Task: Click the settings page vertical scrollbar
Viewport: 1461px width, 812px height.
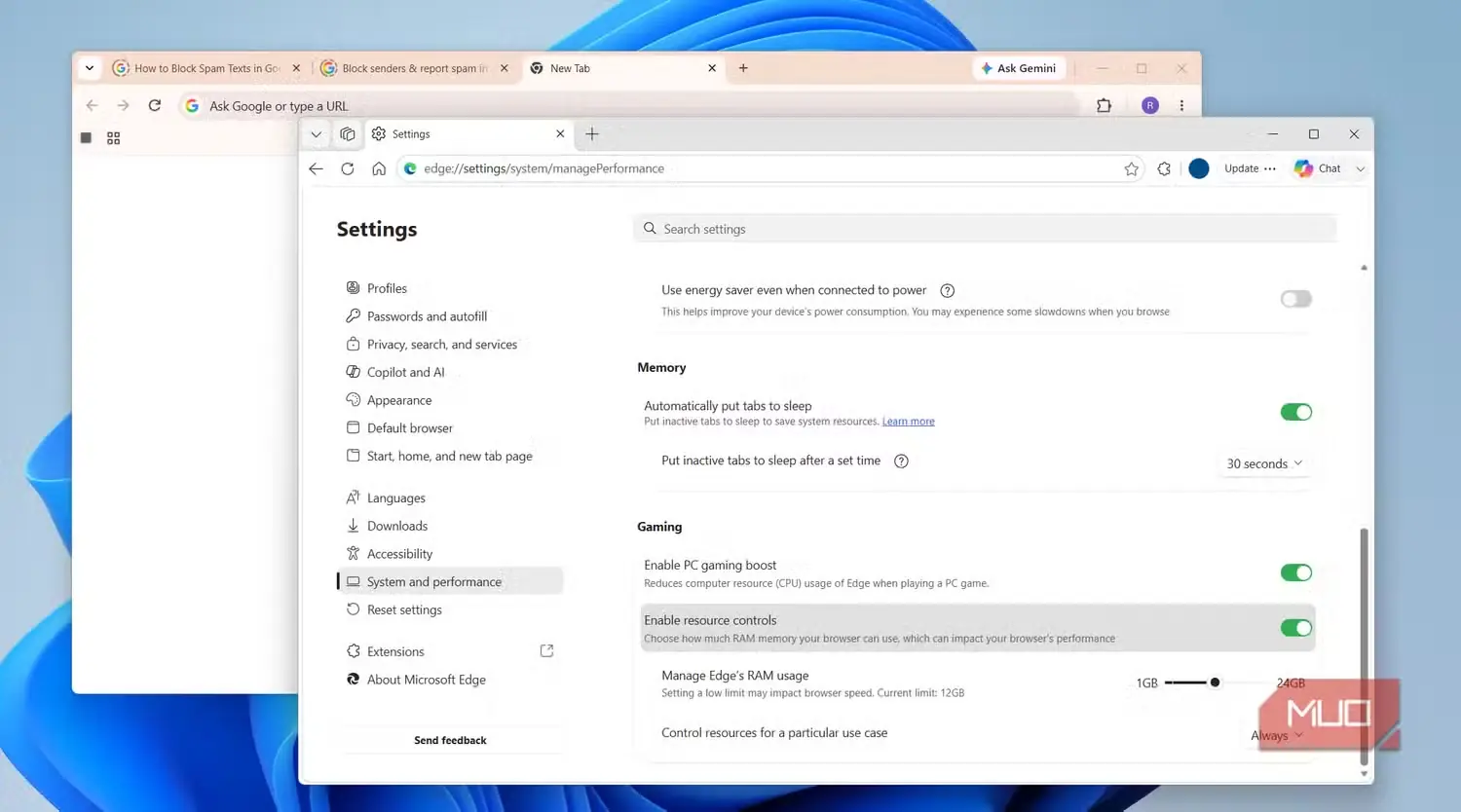Action: pos(1364,647)
